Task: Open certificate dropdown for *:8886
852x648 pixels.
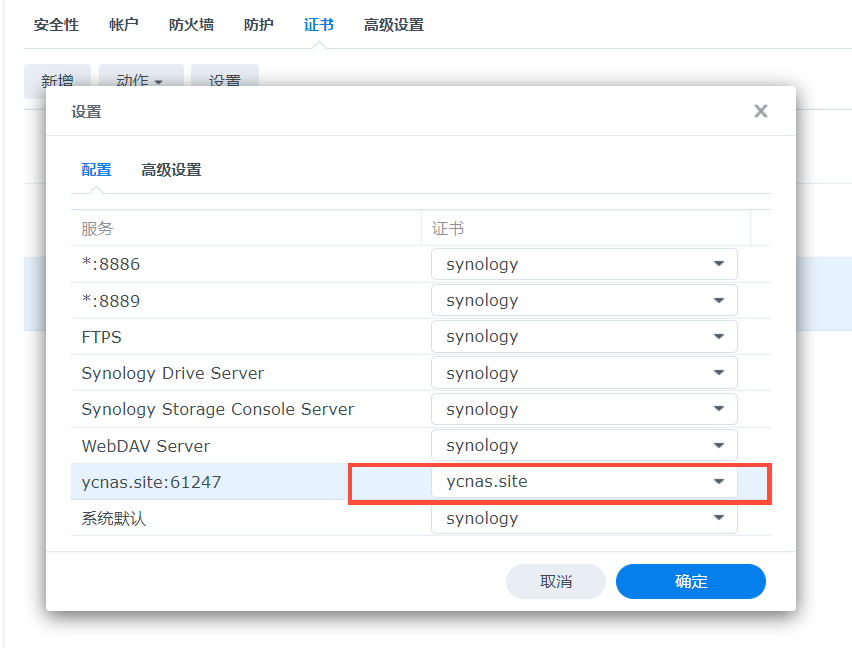Action: pyautogui.click(x=584, y=264)
